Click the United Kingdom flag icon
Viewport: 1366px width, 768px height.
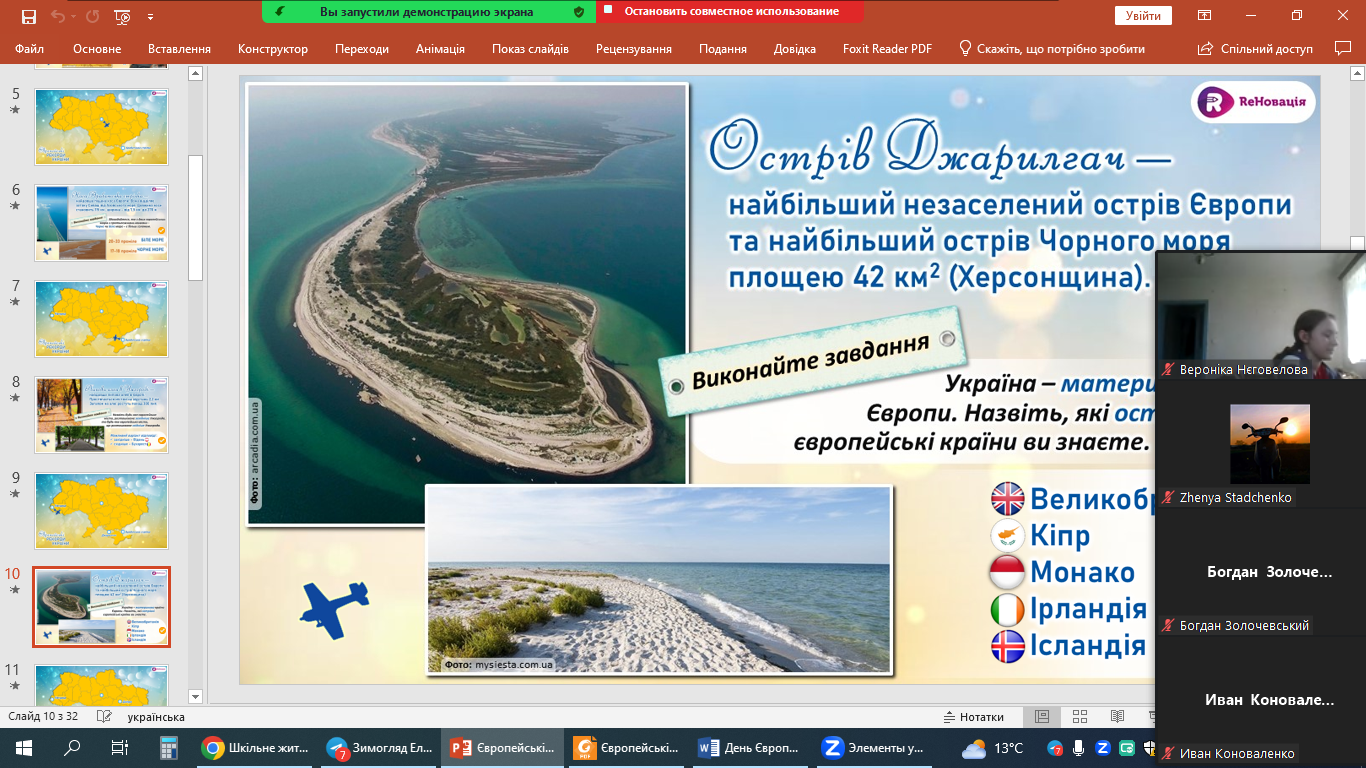click(1007, 498)
